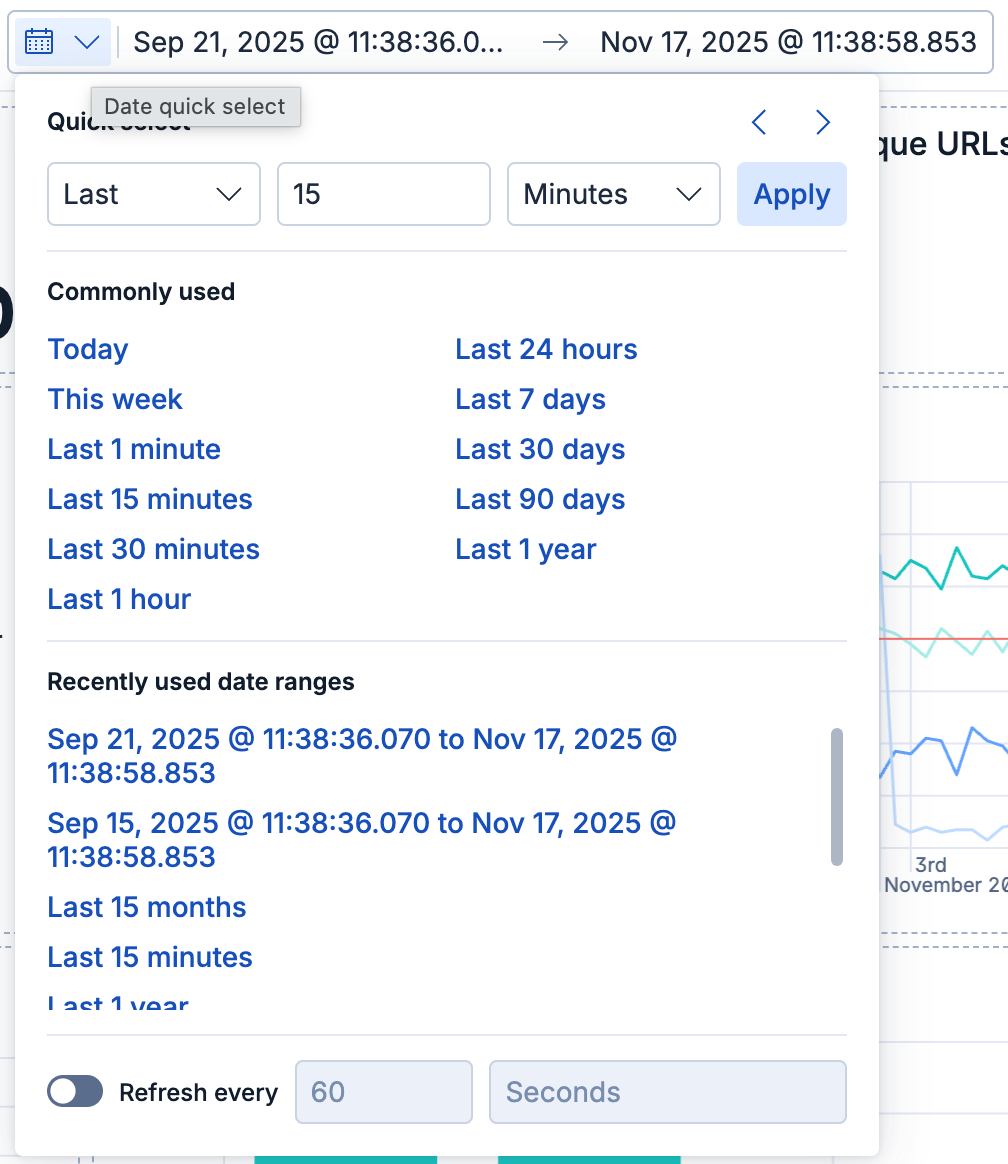Open the Last/Next tense dropdown

(153, 194)
